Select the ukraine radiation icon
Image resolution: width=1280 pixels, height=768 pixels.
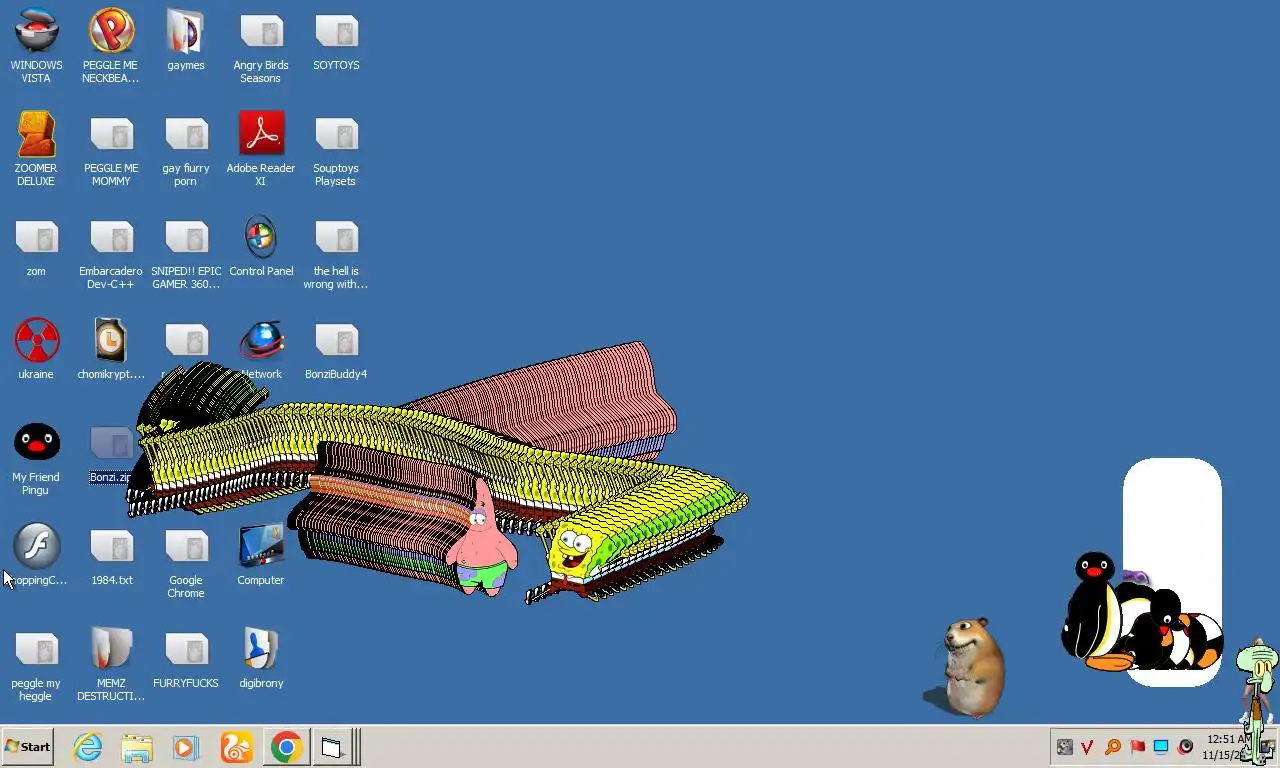point(36,349)
